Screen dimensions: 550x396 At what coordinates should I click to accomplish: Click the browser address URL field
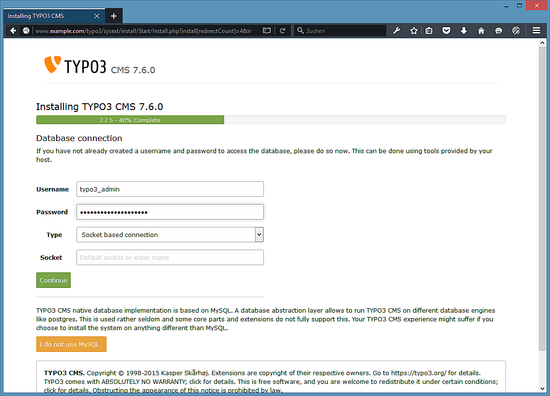[143, 31]
